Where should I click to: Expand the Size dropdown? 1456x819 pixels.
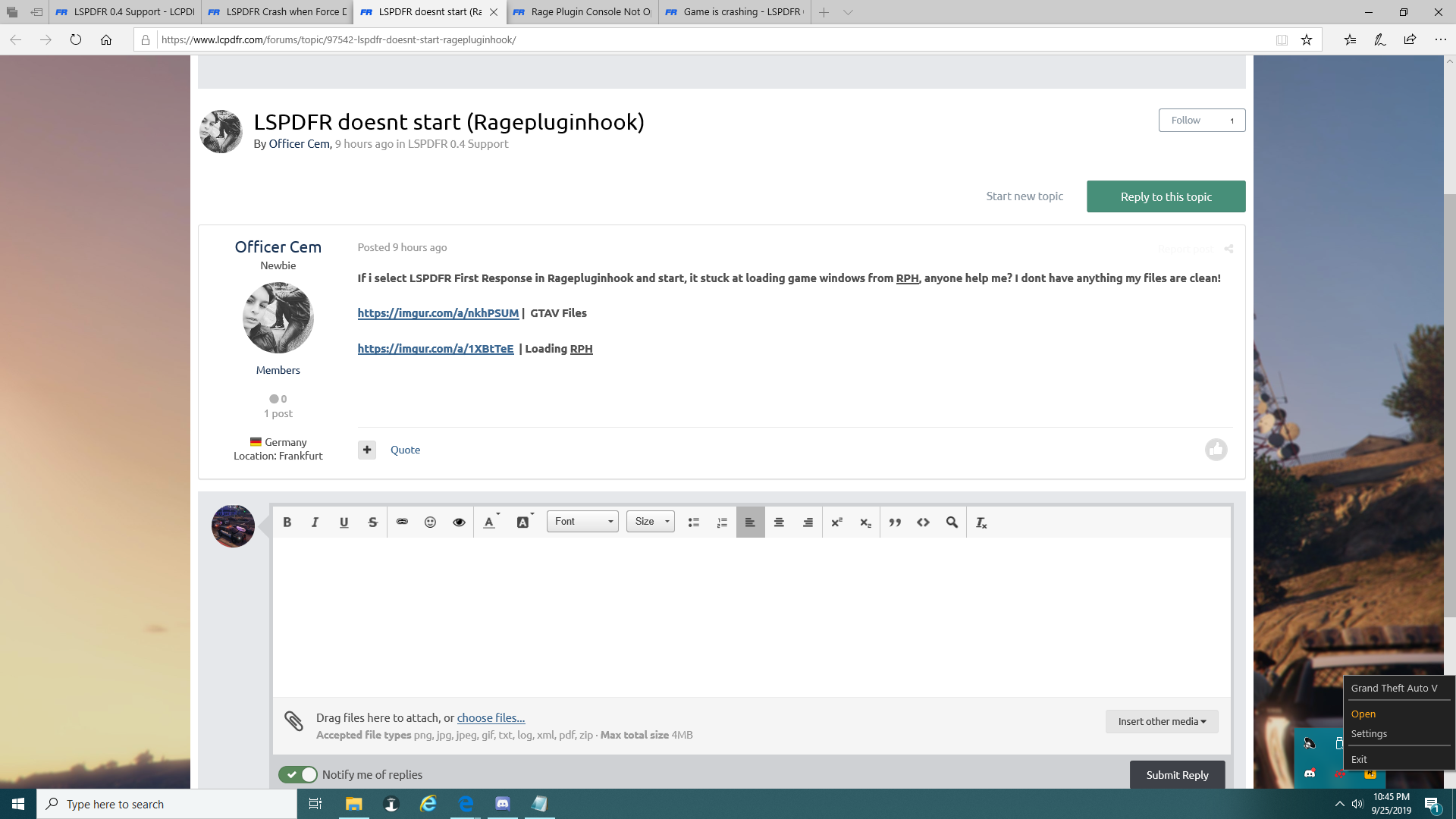[651, 522]
